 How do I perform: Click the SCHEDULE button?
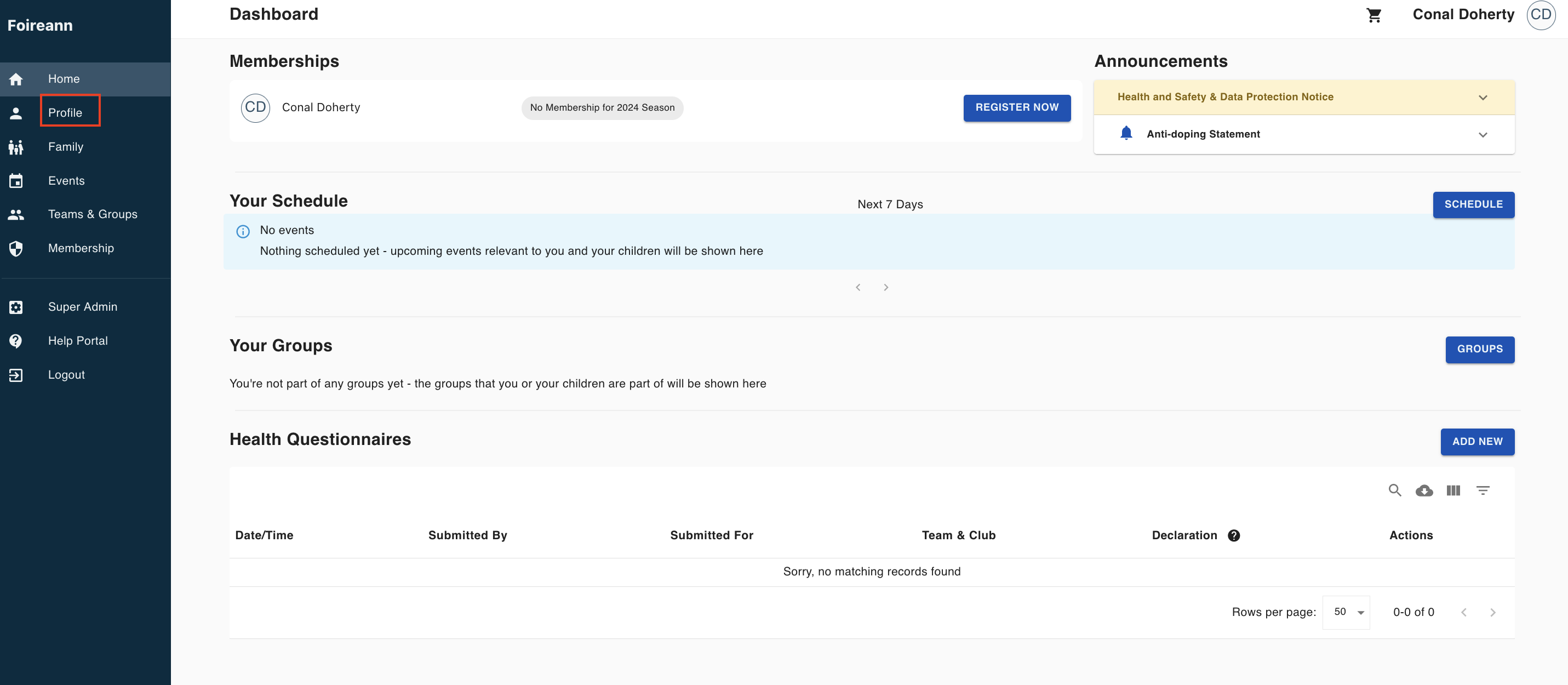(1473, 204)
